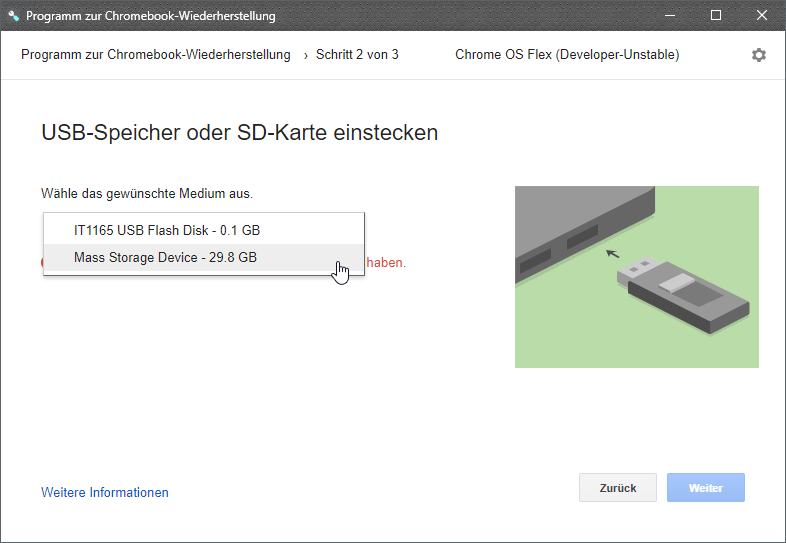Open settings via the gear icon
This screenshot has width=786, height=543.
(758, 55)
